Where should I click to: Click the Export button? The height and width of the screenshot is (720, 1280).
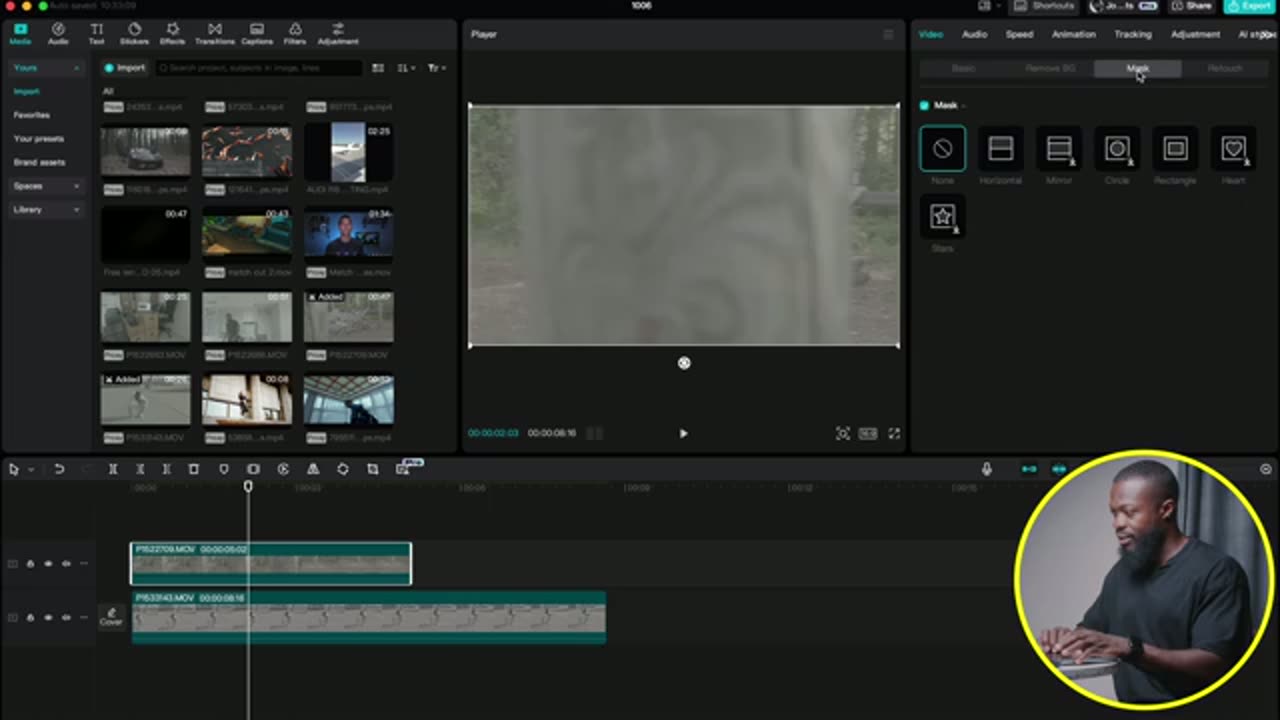click(x=1249, y=6)
